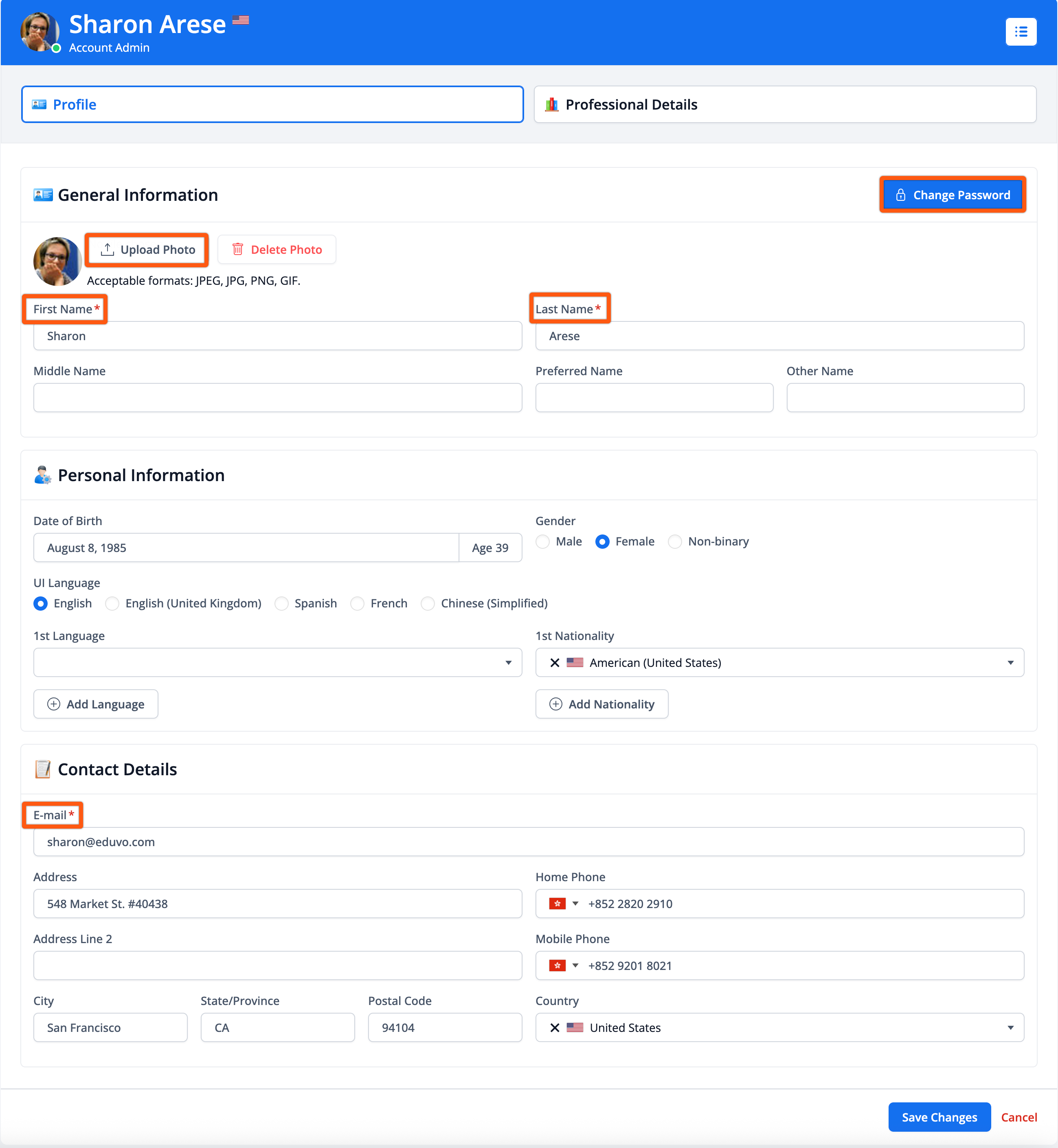
Task: Click the list menu icon in header
Action: pos(1021,32)
